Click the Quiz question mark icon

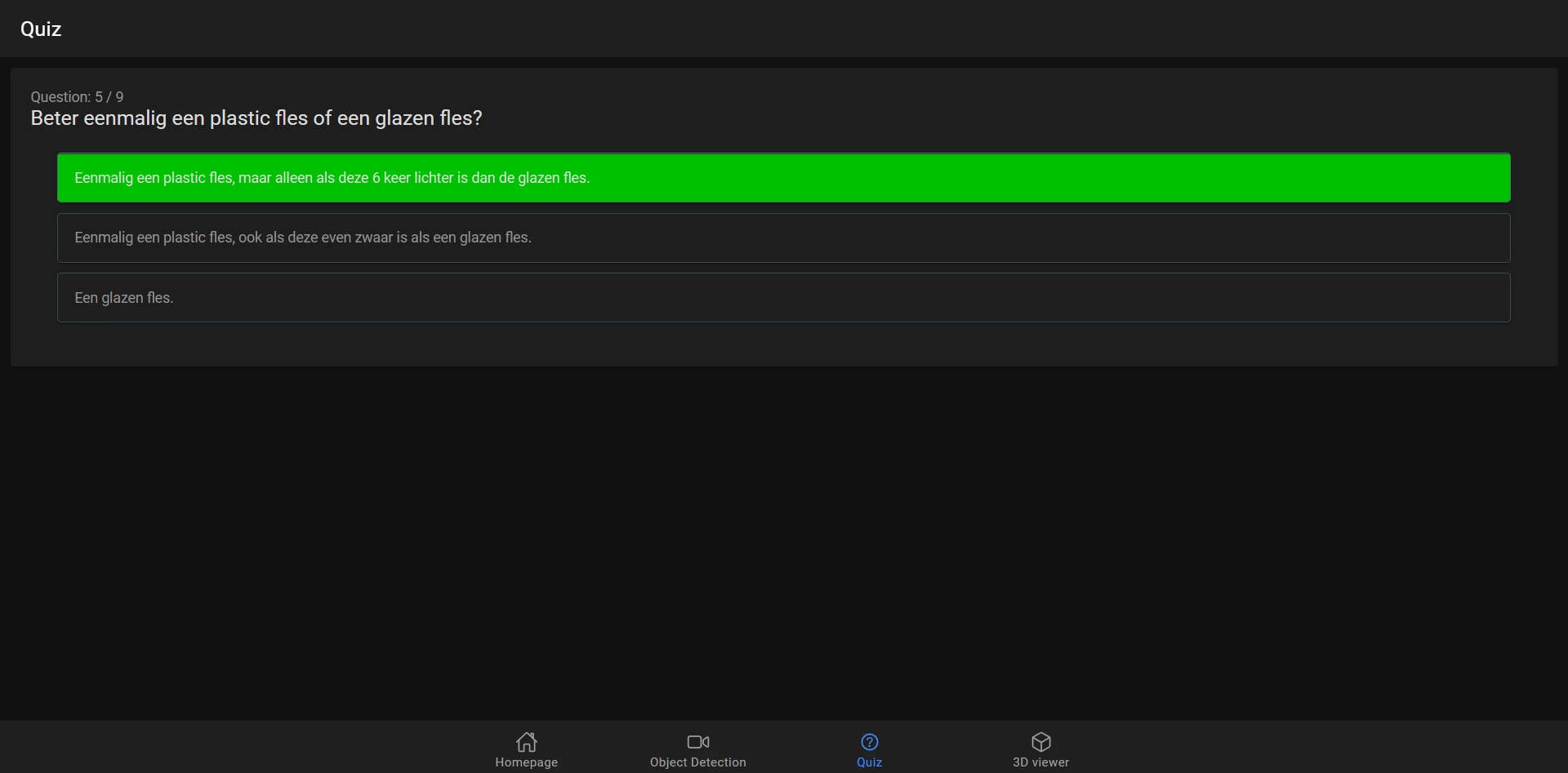[870, 741]
